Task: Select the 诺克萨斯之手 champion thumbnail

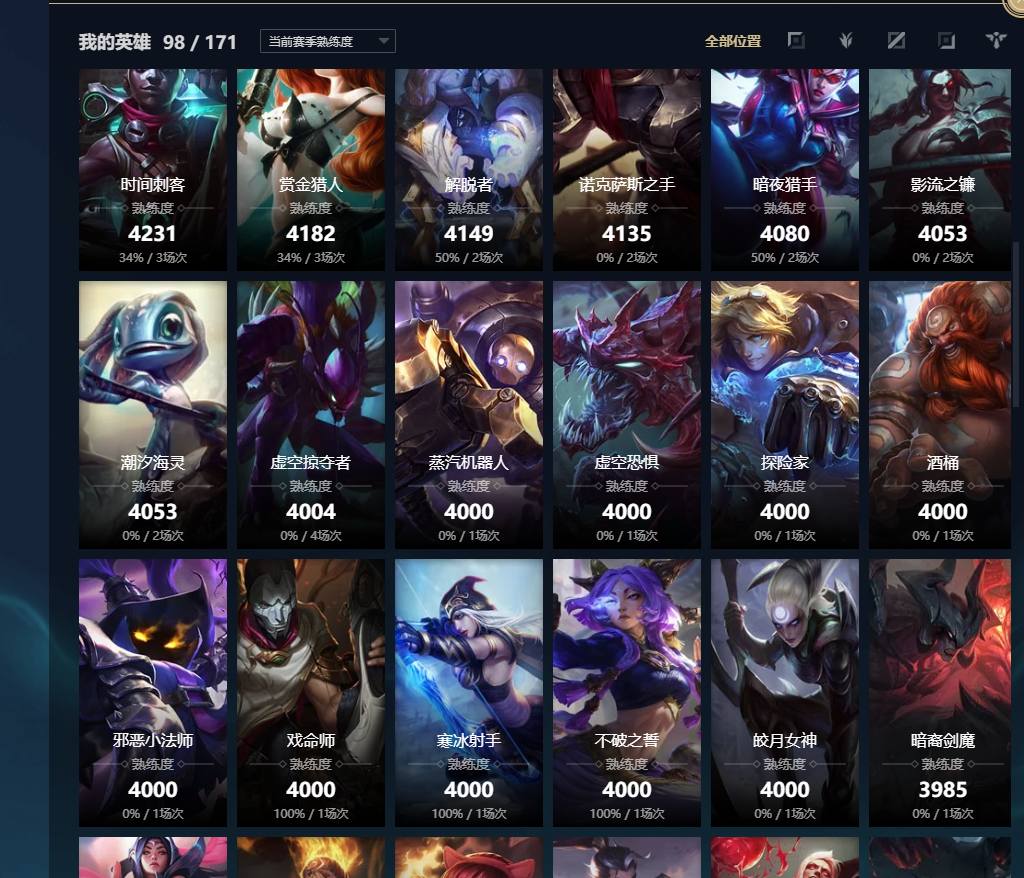Action: click(627, 170)
